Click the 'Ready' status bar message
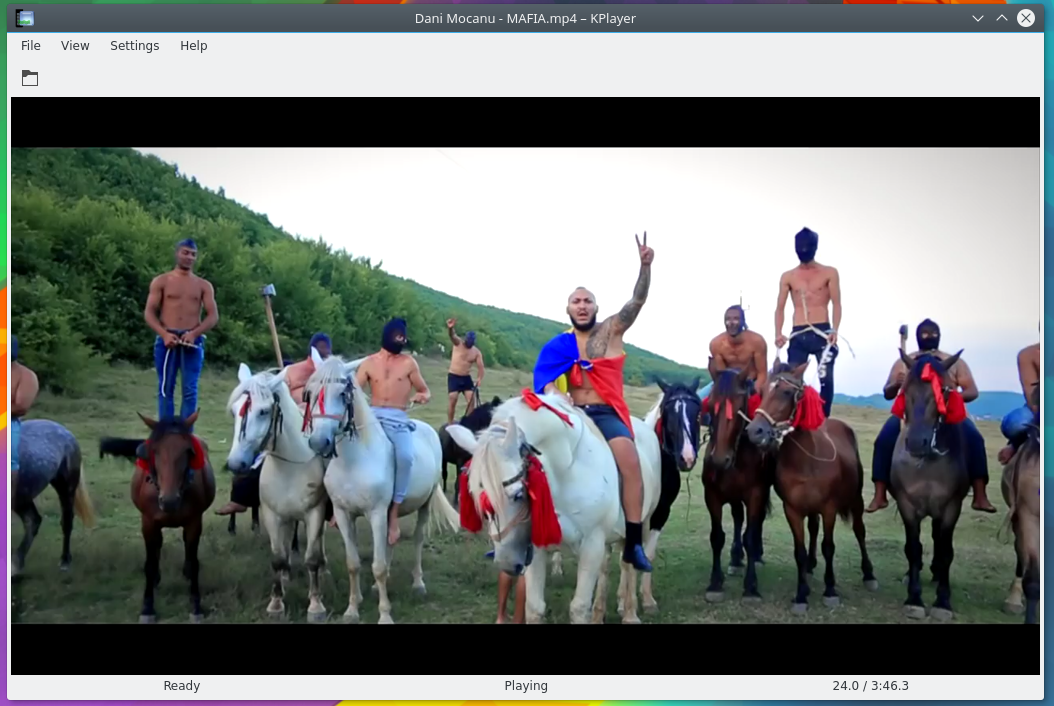Screen dimensions: 1054x706 (x=182, y=686)
